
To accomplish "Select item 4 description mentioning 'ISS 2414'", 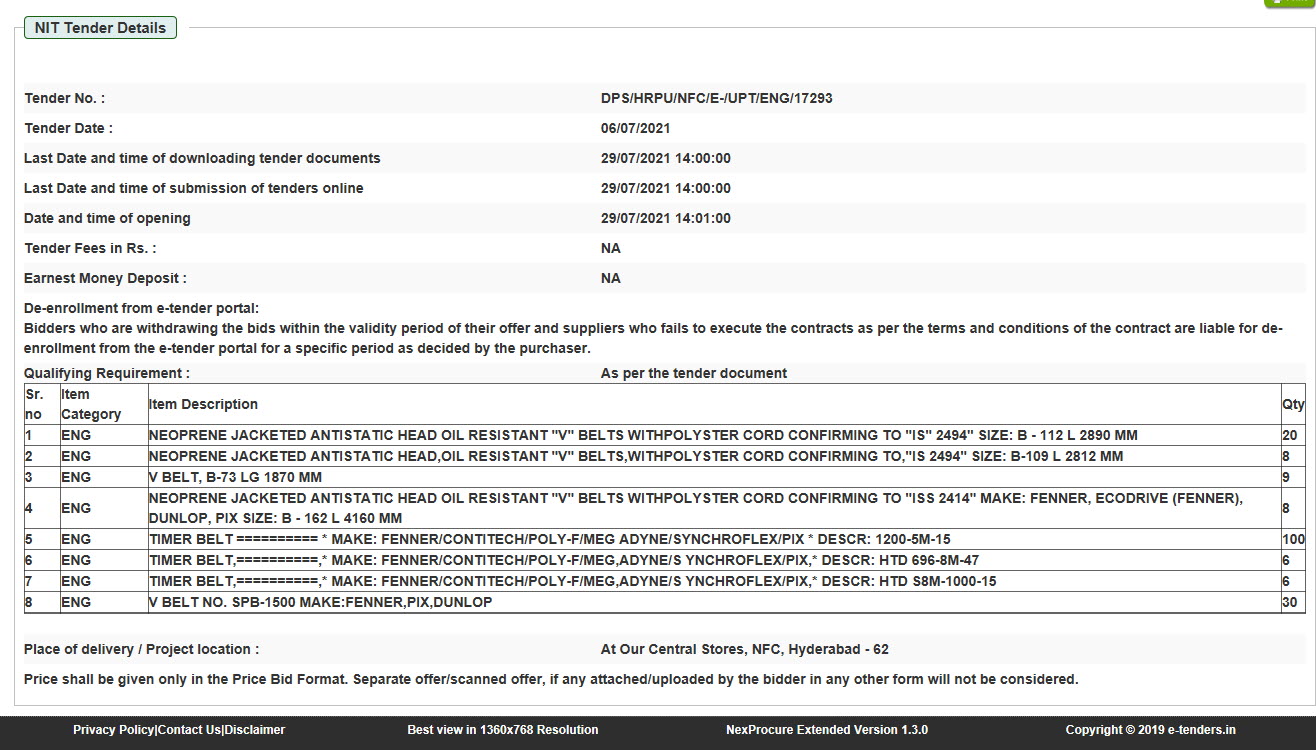I will [x=696, y=508].
